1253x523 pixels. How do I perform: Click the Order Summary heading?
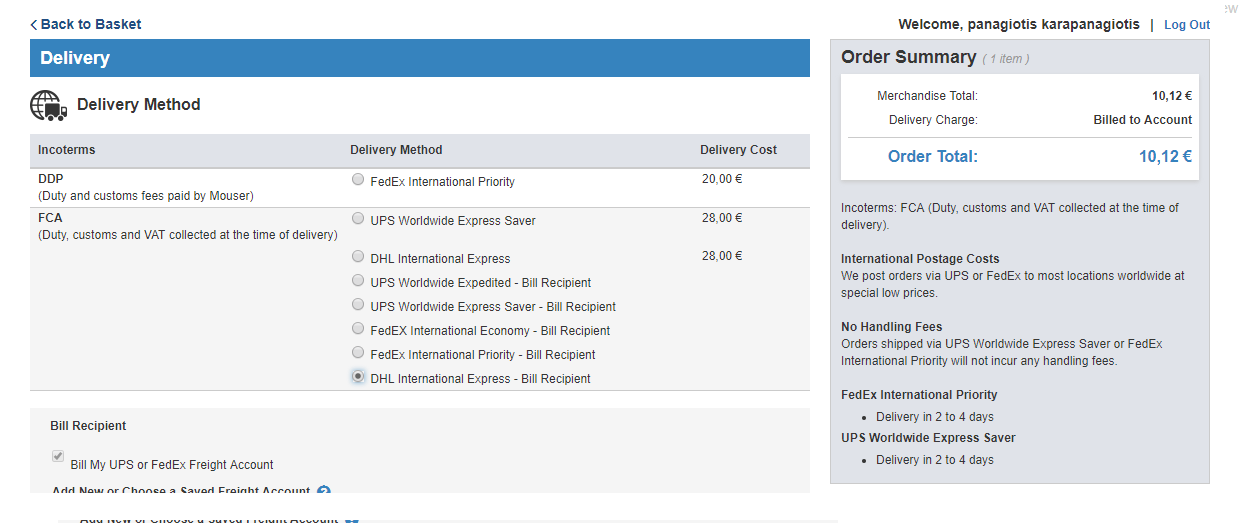[908, 57]
